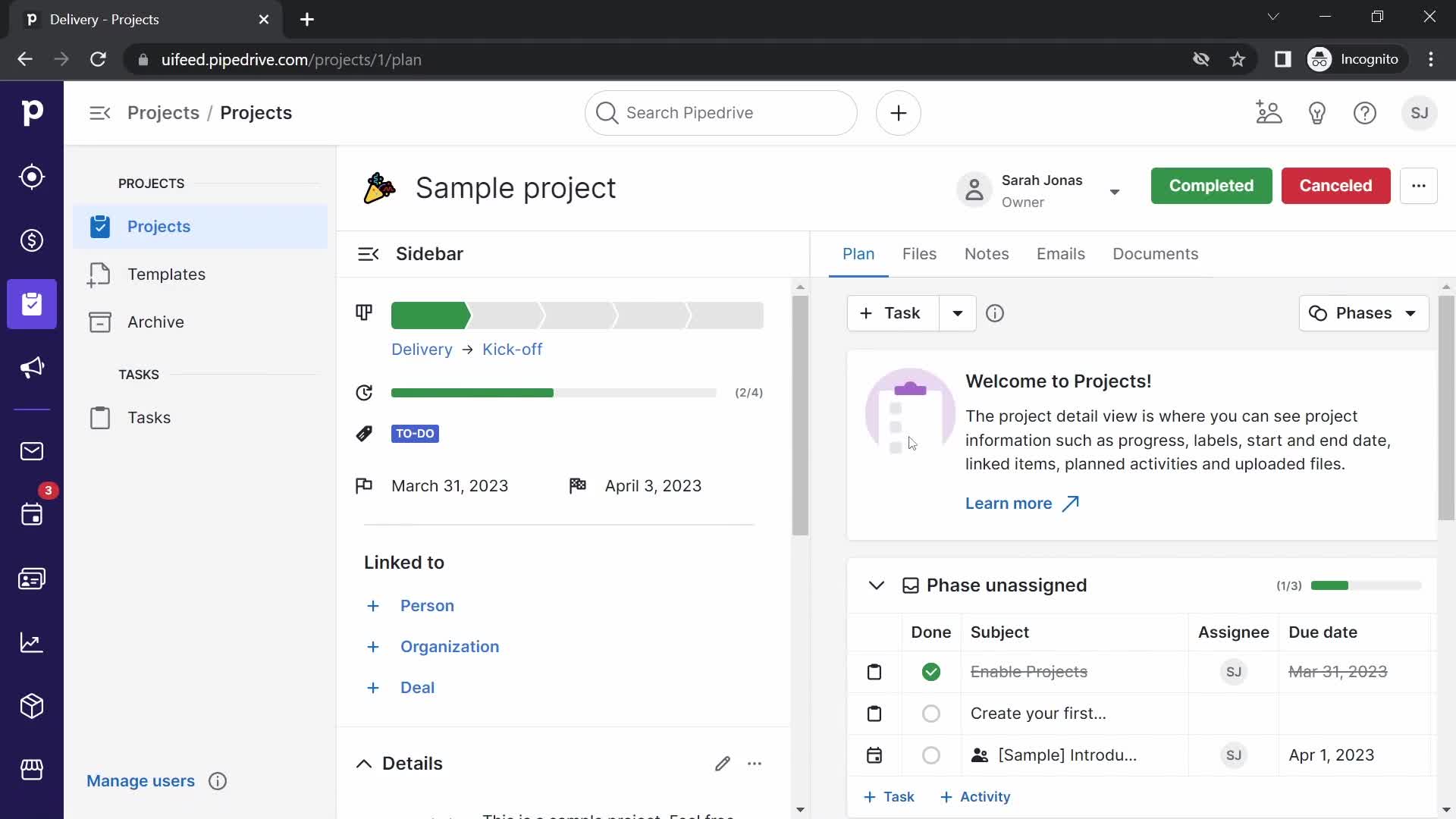Select Archive in left sidebar menu

[200, 322]
